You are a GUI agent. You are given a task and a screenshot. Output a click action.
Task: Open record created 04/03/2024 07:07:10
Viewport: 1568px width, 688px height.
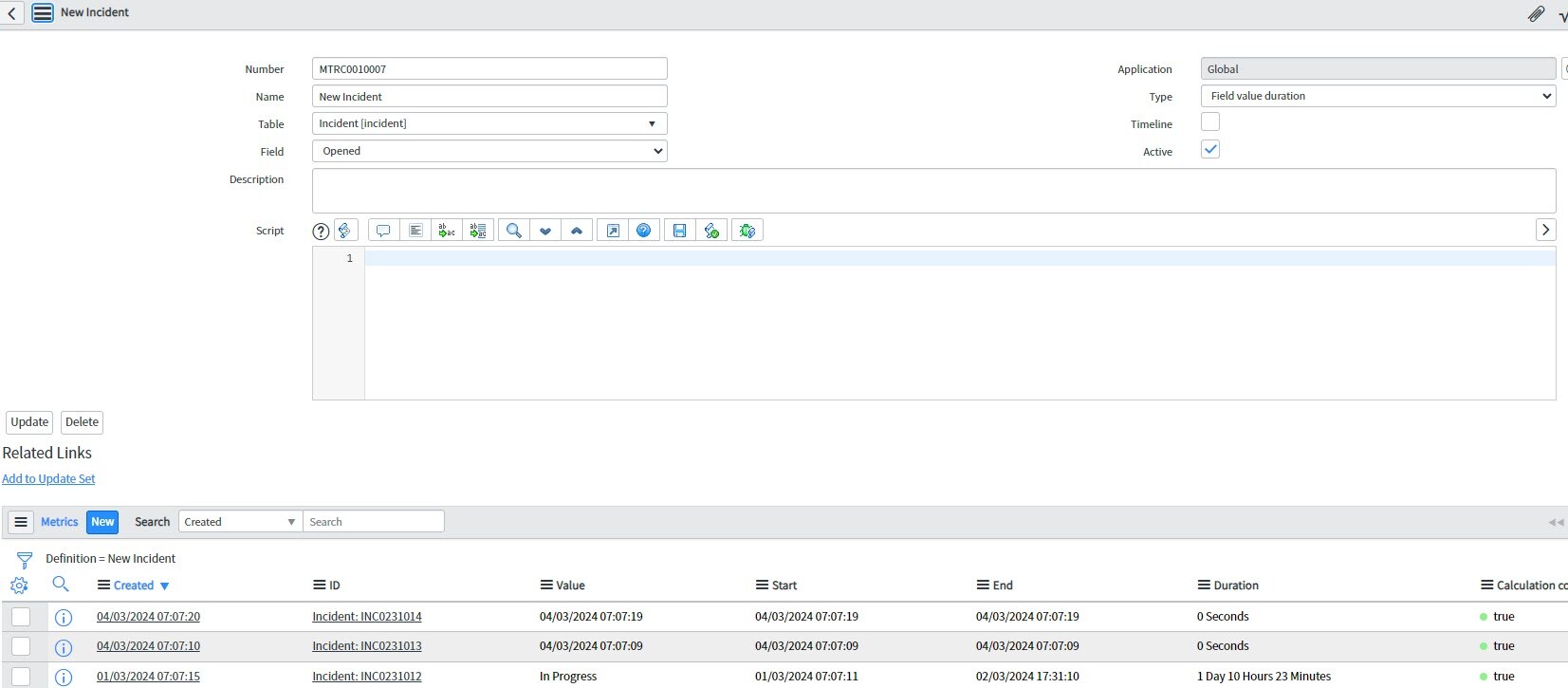[148, 646]
